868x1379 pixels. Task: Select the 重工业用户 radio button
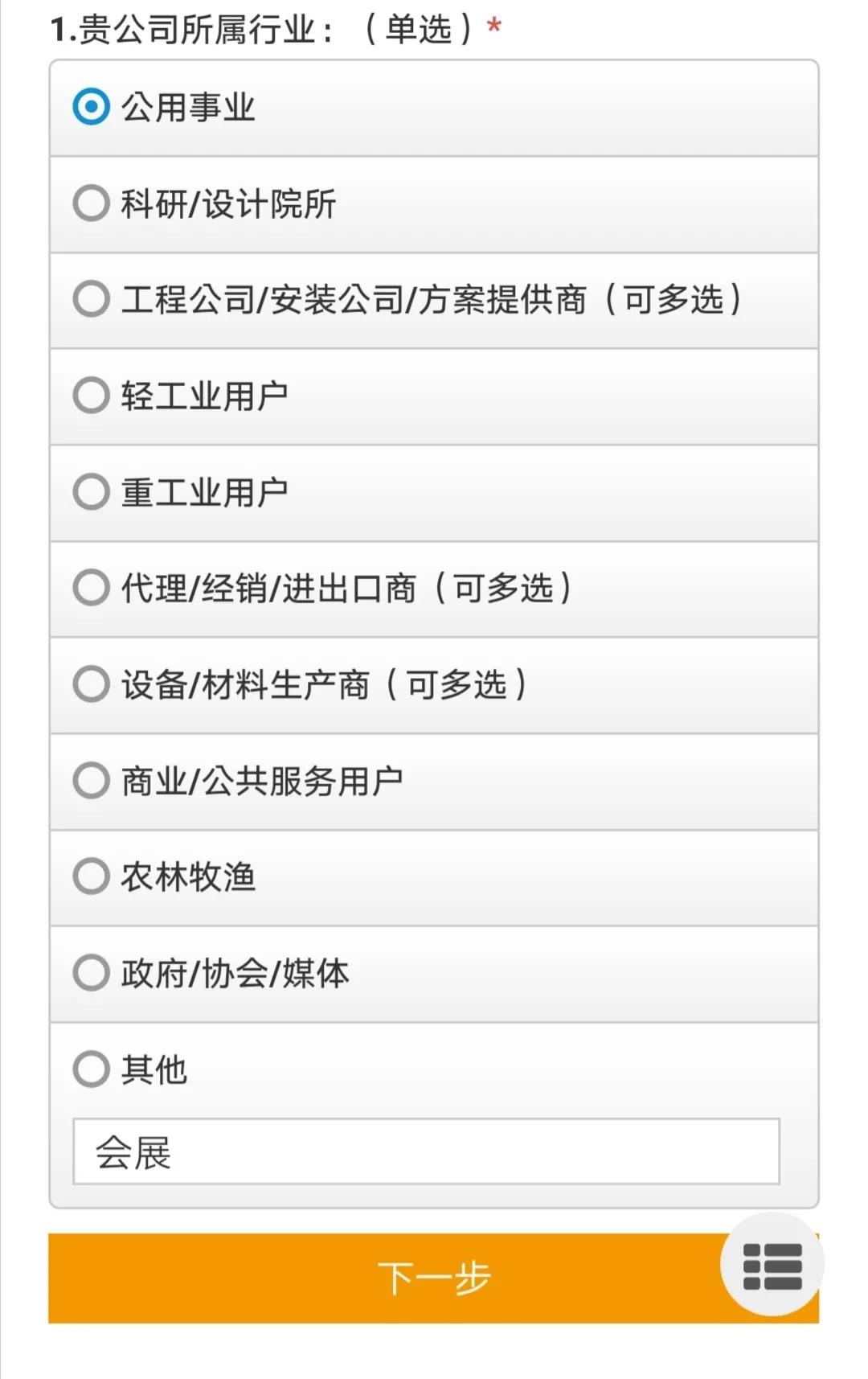[91, 492]
